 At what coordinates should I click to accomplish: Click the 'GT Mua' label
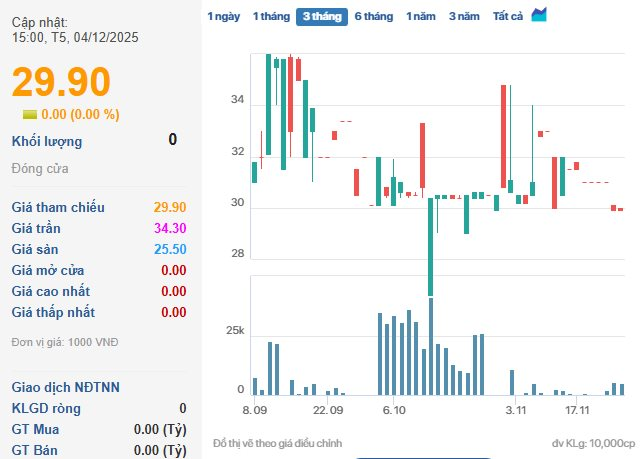(35, 429)
